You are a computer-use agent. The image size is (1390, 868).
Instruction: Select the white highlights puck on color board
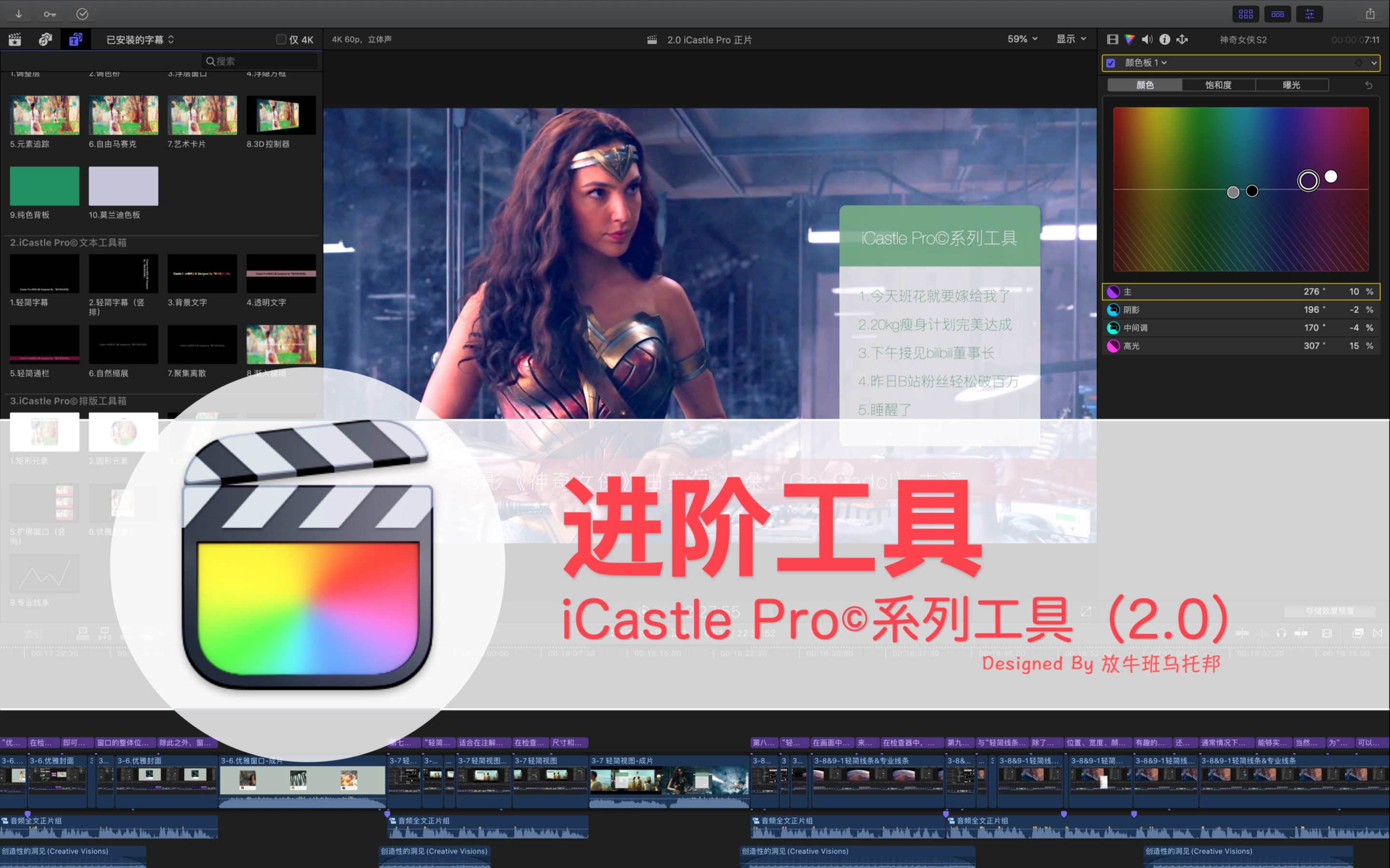[x=1331, y=176]
